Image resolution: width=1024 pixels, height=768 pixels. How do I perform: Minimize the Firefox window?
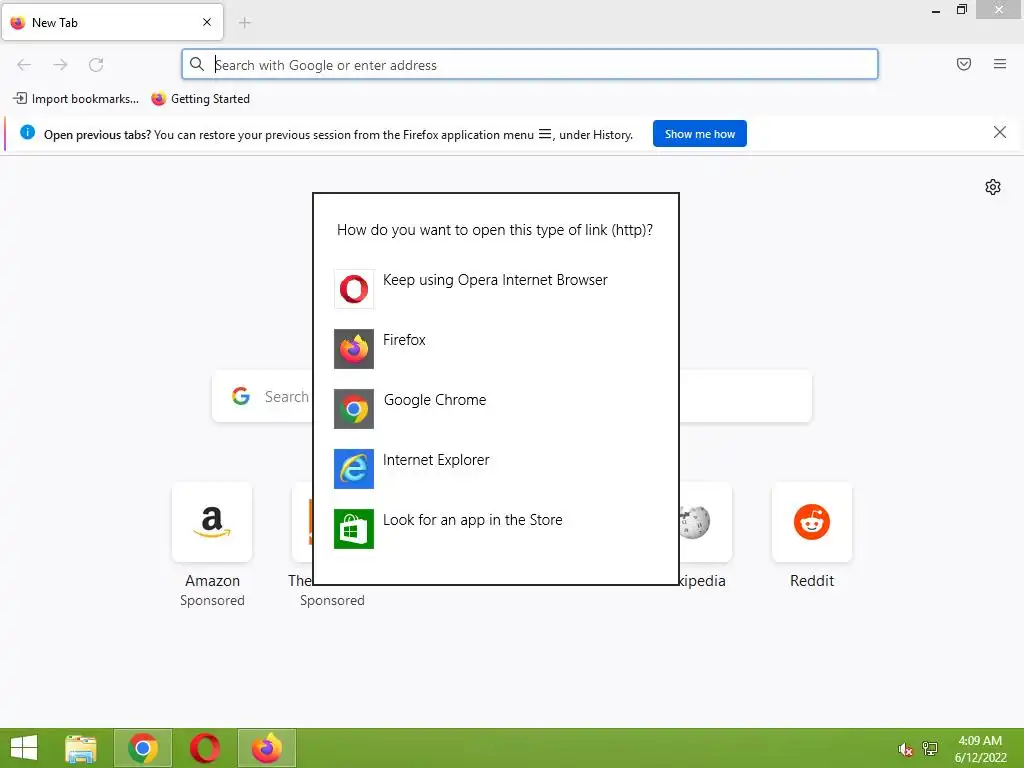click(936, 10)
